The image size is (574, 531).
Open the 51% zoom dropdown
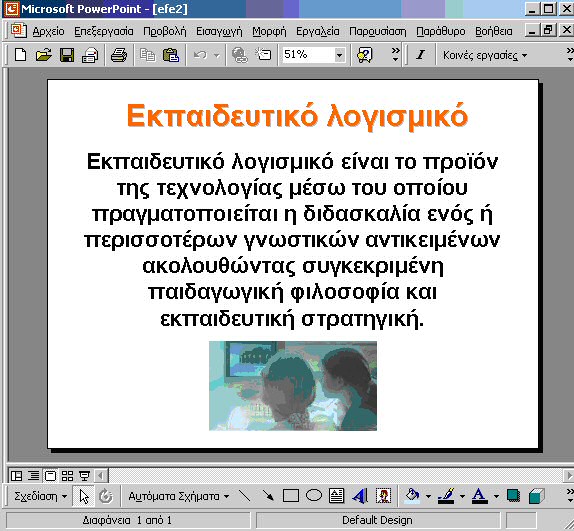339,55
